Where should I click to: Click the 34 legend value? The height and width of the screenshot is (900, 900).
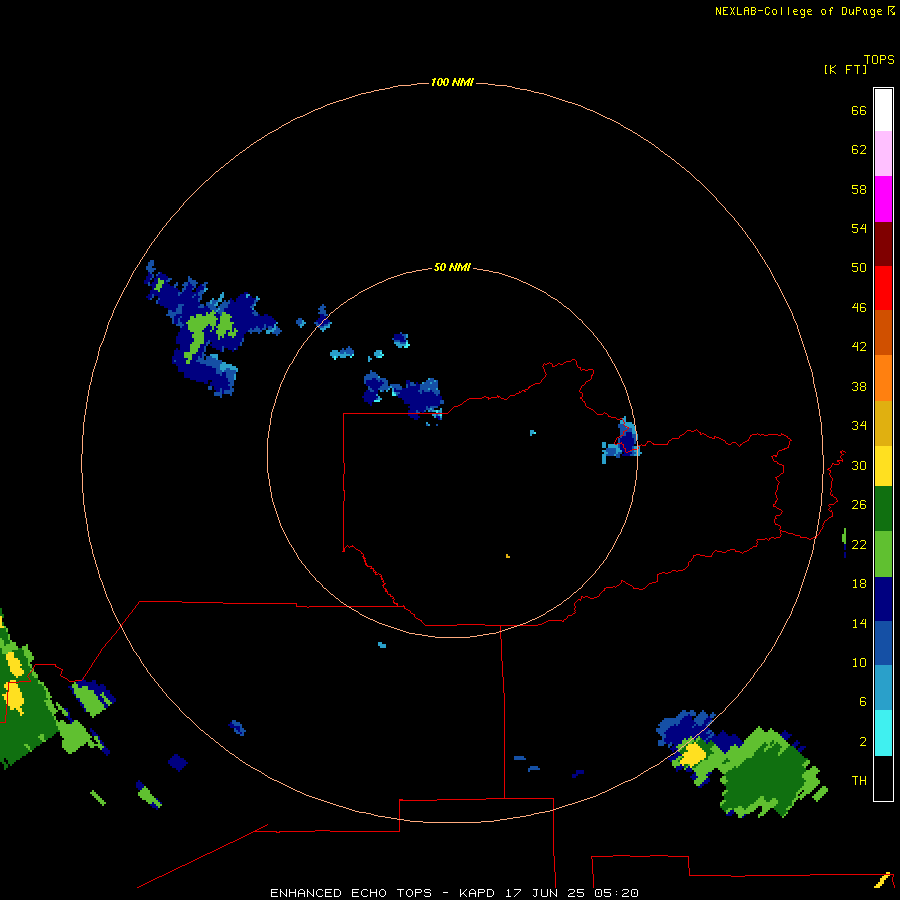(x=859, y=425)
